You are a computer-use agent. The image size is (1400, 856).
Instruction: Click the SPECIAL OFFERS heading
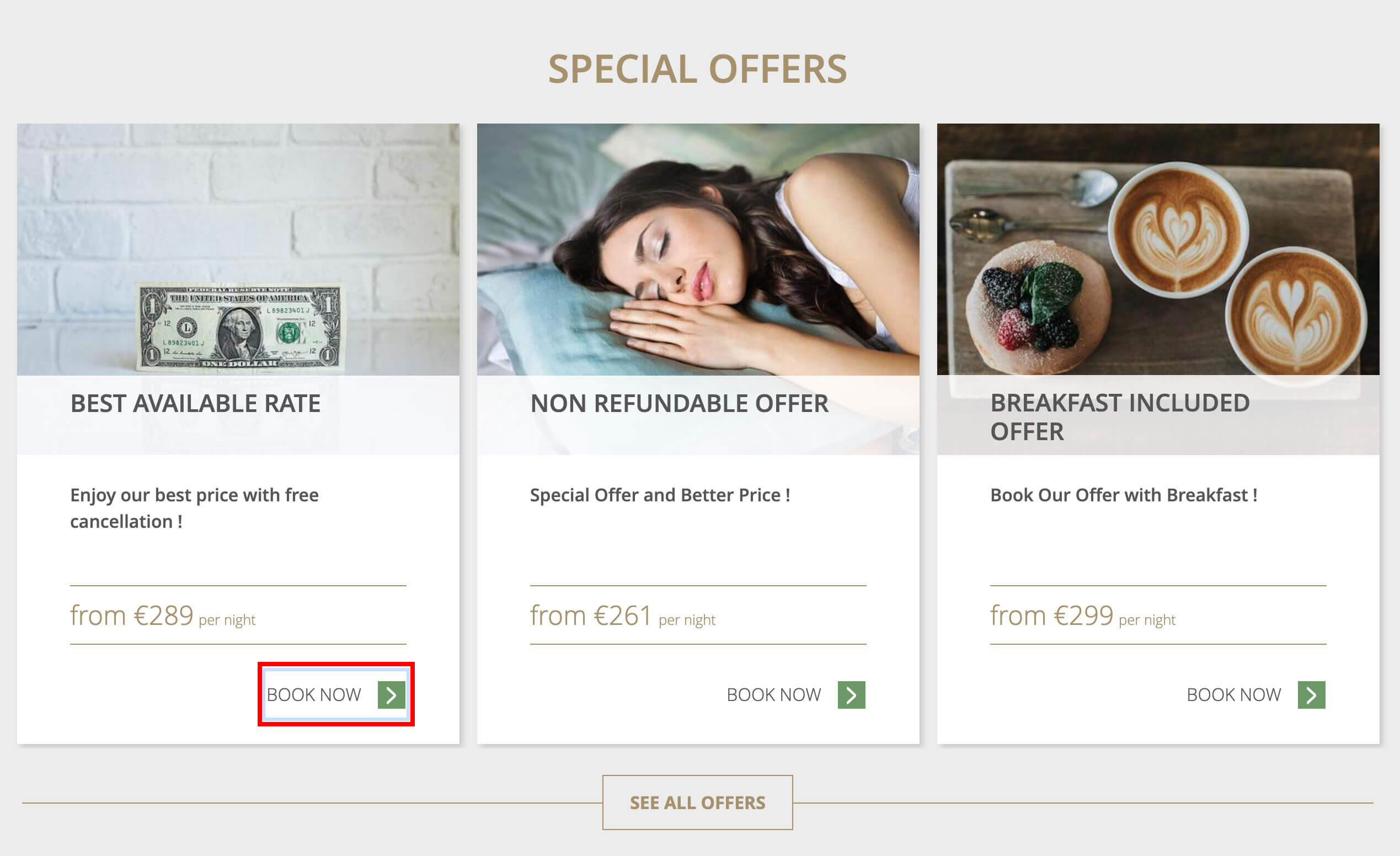(697, 69)
